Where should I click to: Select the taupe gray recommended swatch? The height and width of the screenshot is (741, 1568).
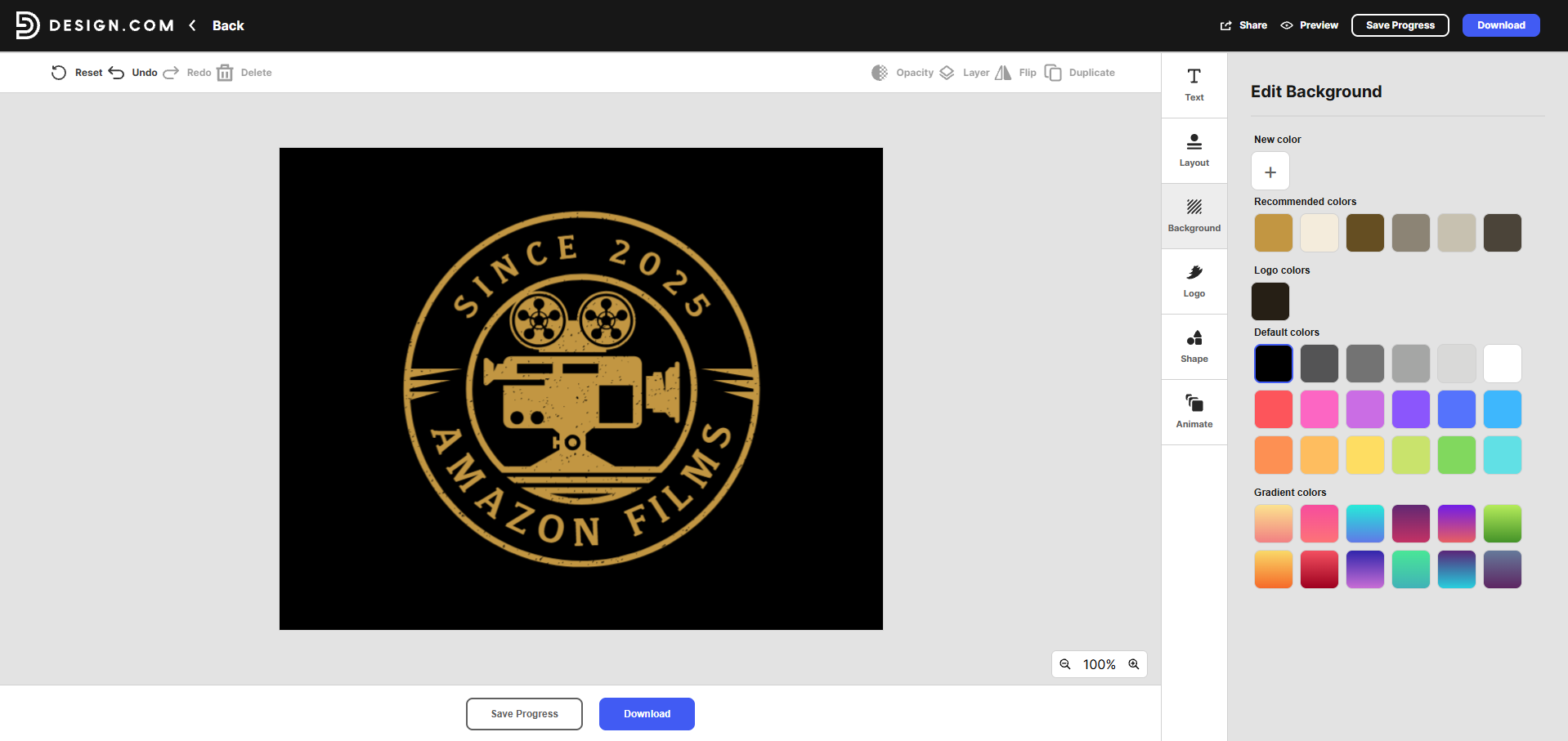1411,233
